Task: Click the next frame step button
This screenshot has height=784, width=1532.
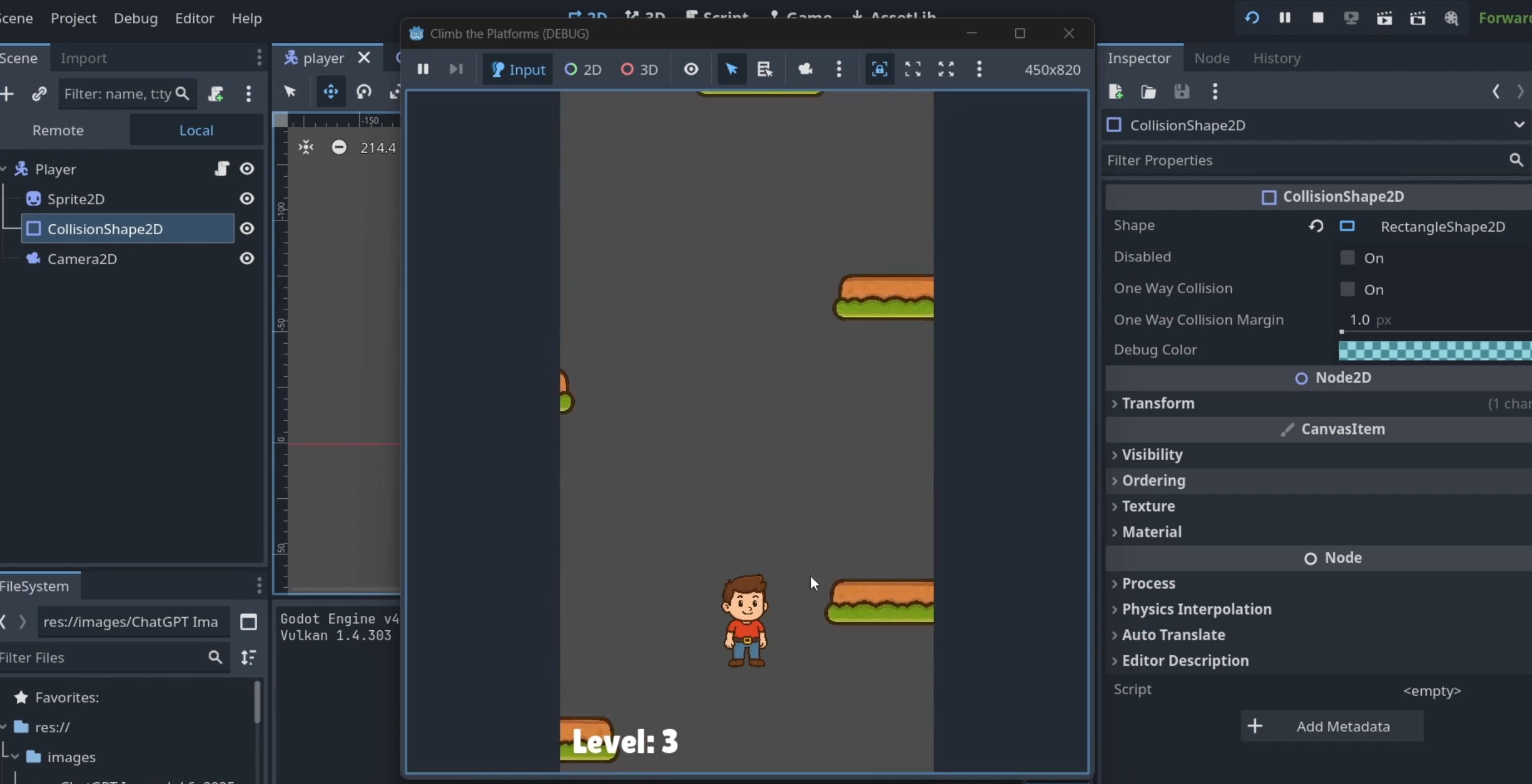Action: pyautogui.click(x=456, y=69)
